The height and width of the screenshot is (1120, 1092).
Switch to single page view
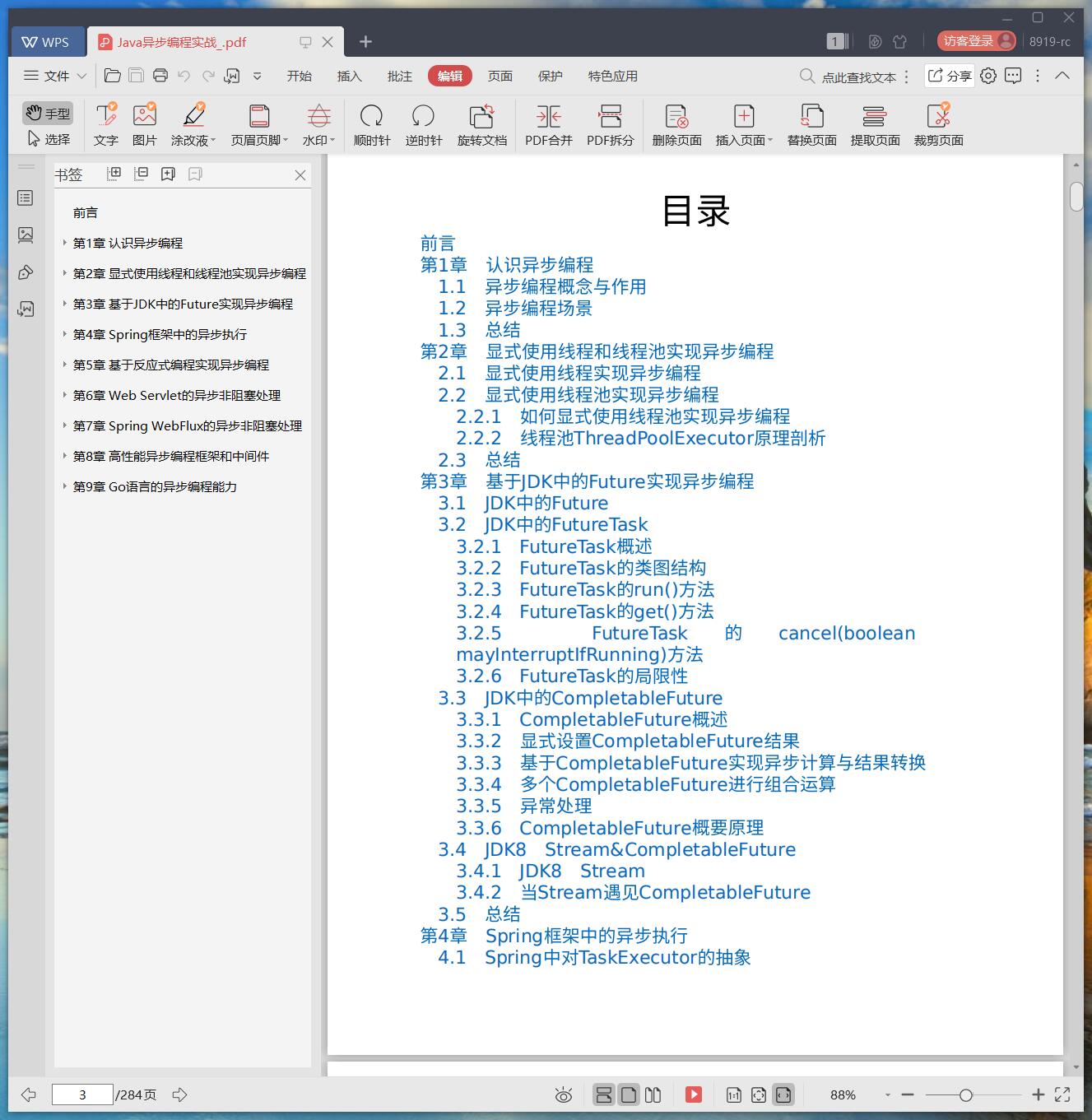click(629, 1094)
